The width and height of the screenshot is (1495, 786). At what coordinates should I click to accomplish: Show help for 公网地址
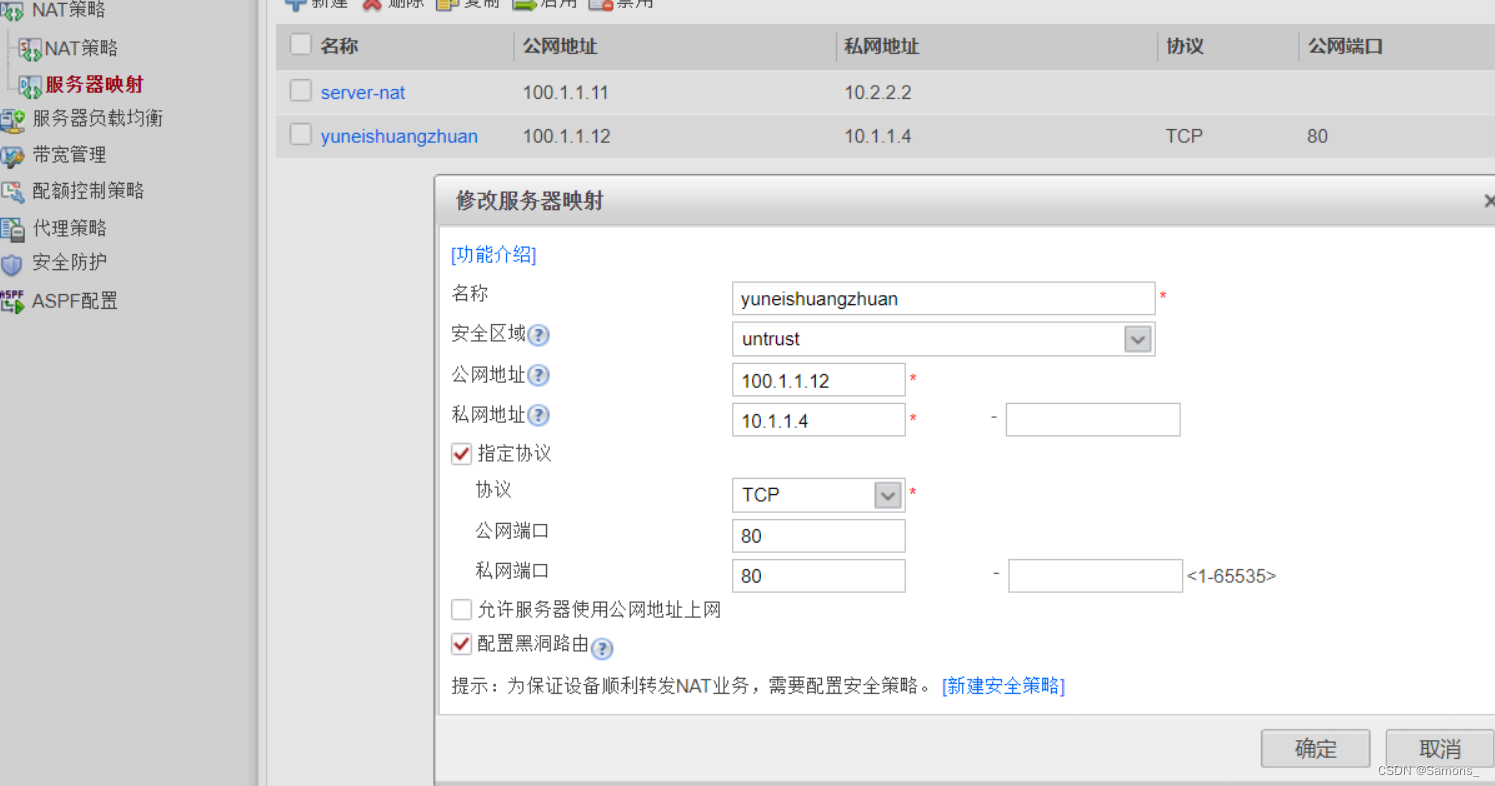click(x=538, y=376)
